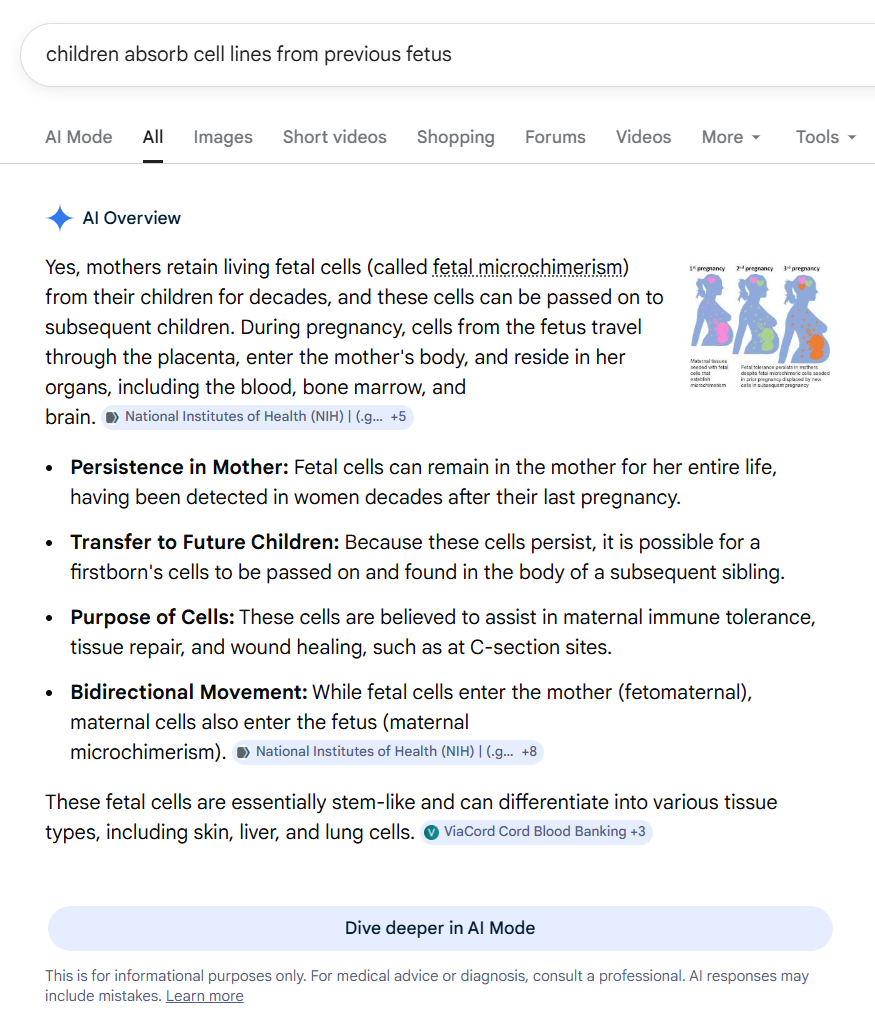This screenshot has height=1011, width=875.
Task: Click into the search query field
Action: click(400, 54)
